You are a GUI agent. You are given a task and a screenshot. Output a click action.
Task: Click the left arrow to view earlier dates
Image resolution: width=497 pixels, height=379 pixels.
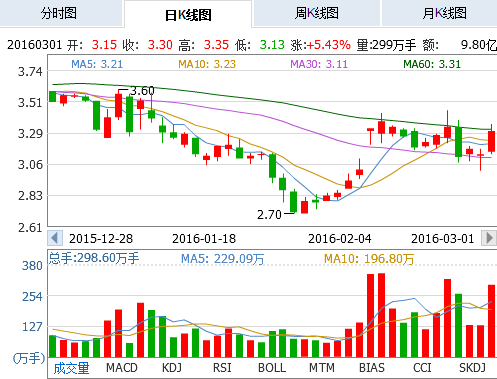click(x=55, y=238)
